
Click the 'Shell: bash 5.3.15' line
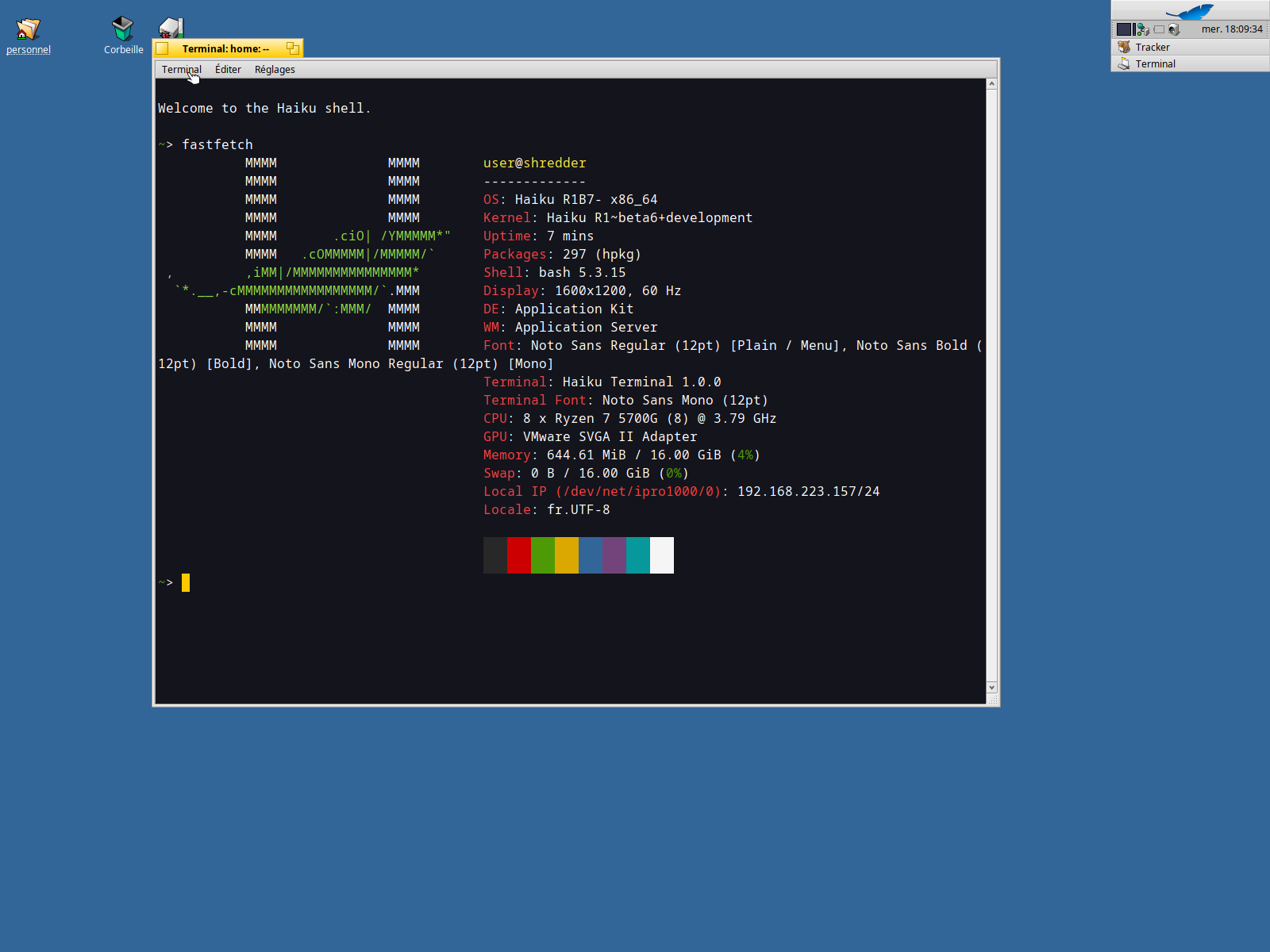pyautogui.click(x=555, y=272)
